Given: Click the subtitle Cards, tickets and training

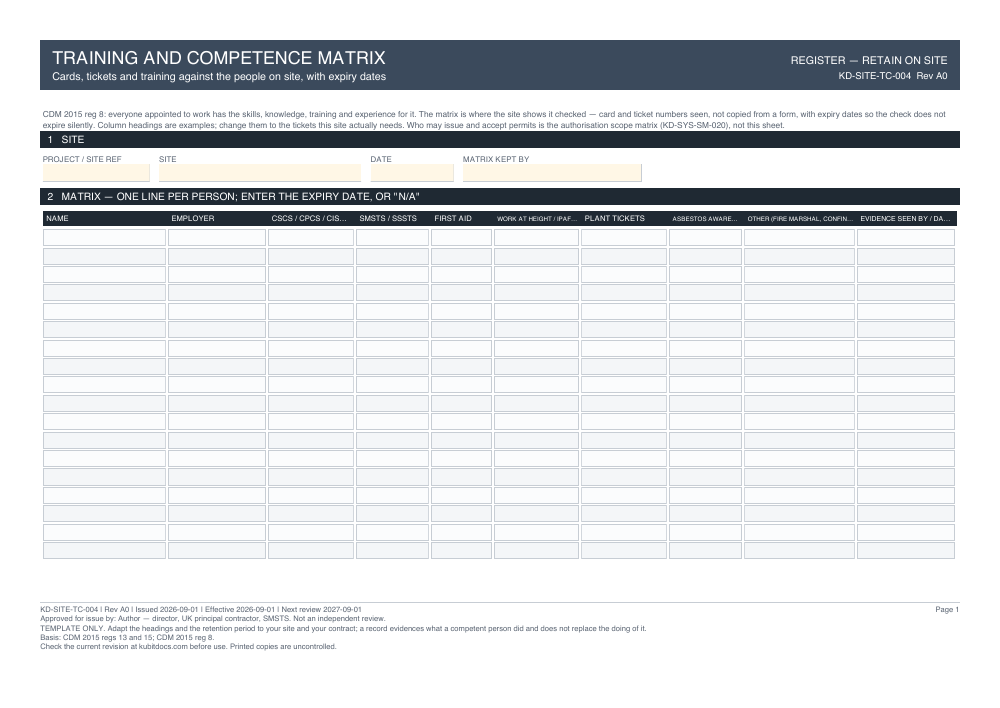Looking at the screenshot, I should [219, 77].
